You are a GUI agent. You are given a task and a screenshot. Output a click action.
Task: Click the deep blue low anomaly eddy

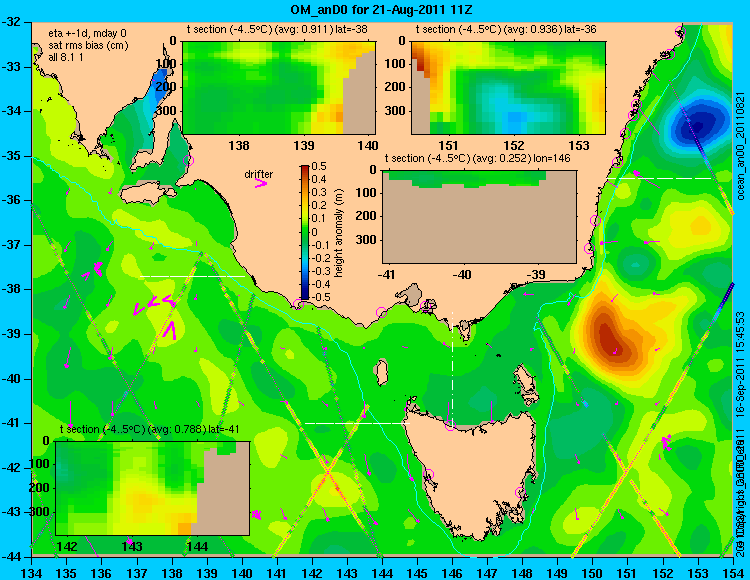click(698, 125)
